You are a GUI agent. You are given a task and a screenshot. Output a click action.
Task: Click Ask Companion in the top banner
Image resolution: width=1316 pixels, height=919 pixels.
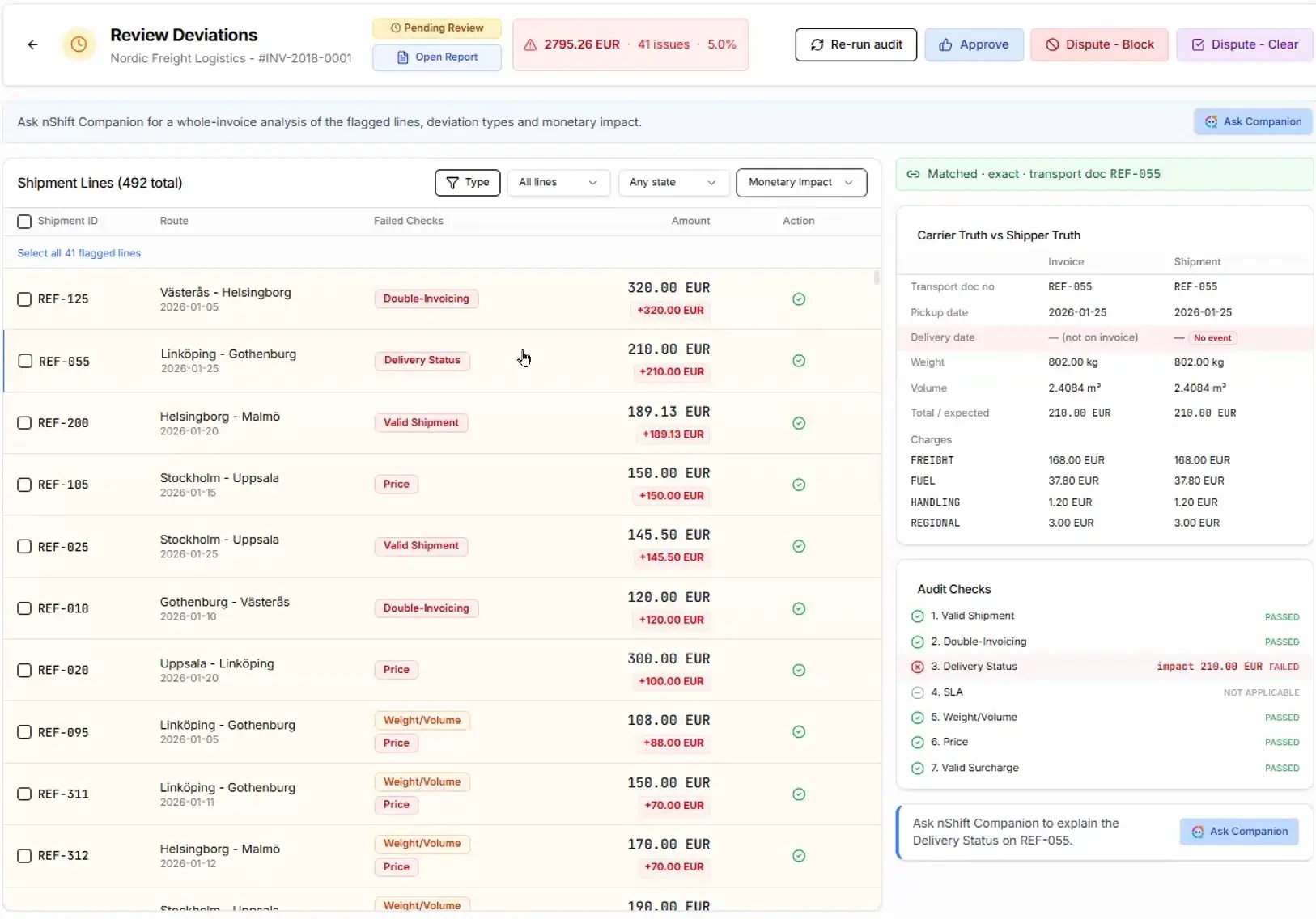point(1253,122)
